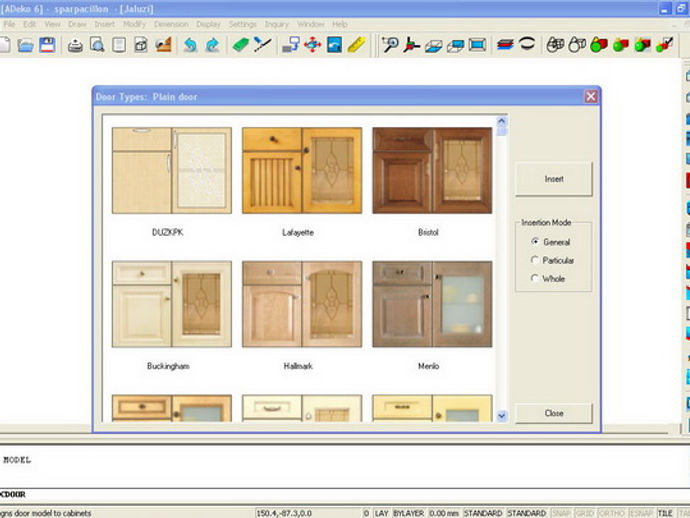The height and width of the screenshot is (518, 690).
Task: Select the Buckingham door thumbnail
Action: 172,304
